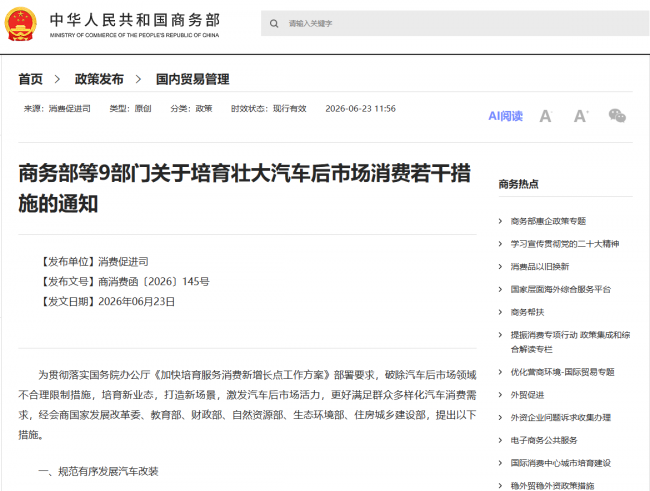The width and height of the screenshot is (650, 491).
Task: Focus the keyword search input field
Action: (x=455, y=23)
